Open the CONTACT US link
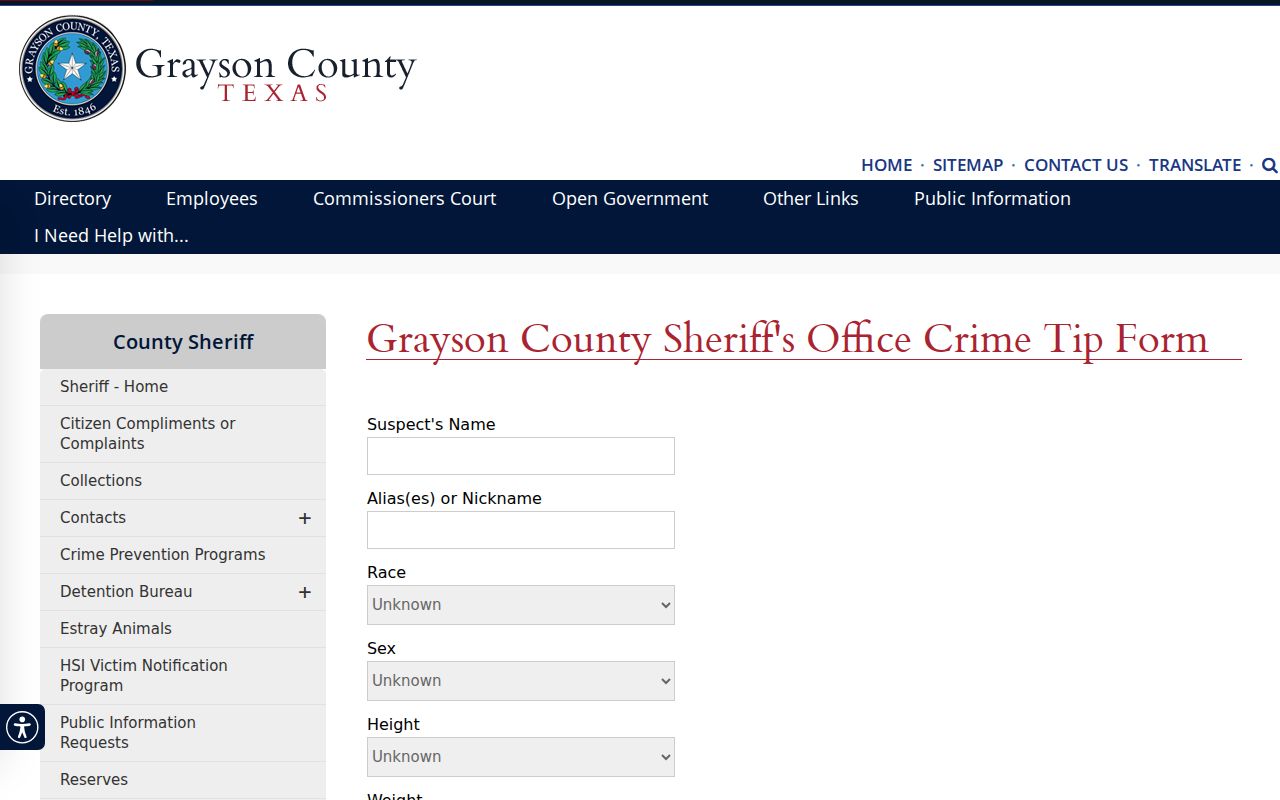The height and width of the screenshot is (800, 1280). pos(1076,165)
